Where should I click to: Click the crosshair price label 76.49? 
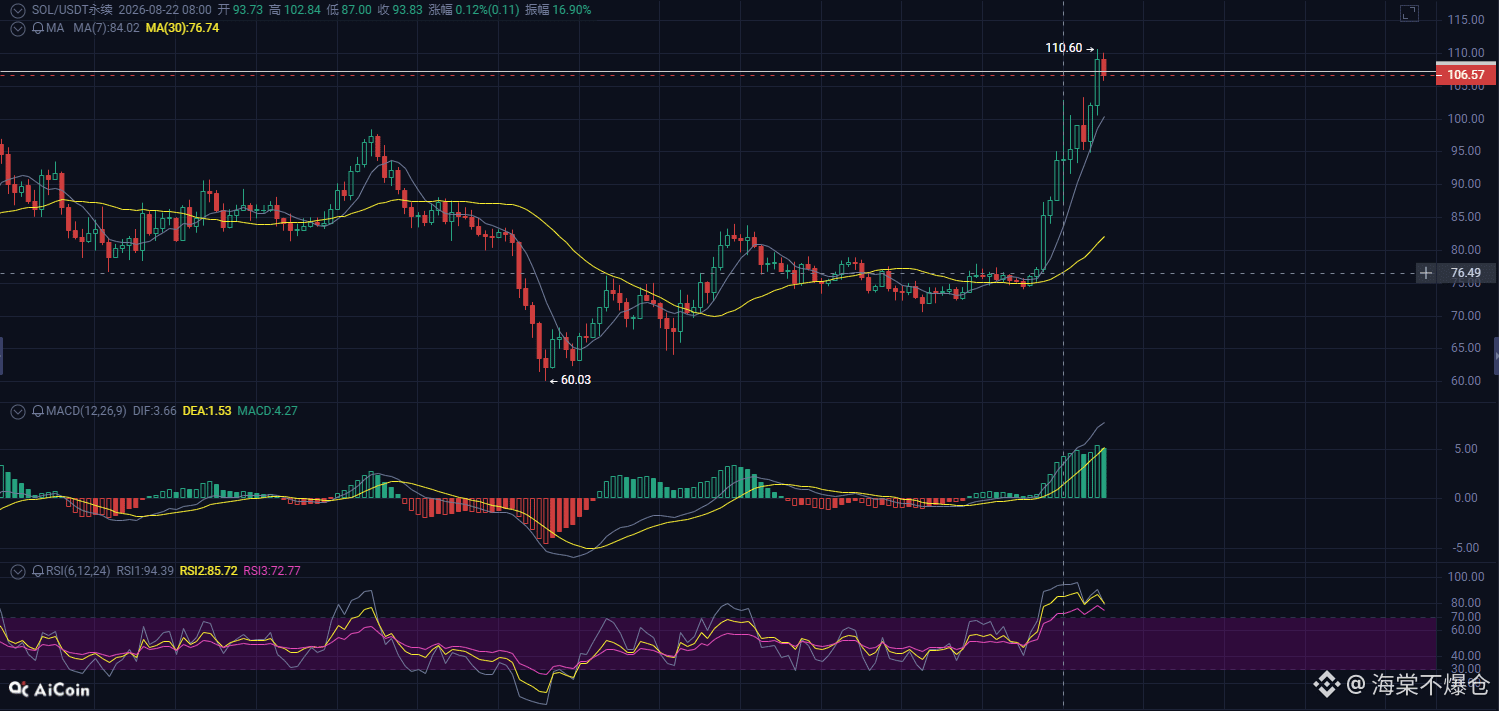tap(1465, 273)
